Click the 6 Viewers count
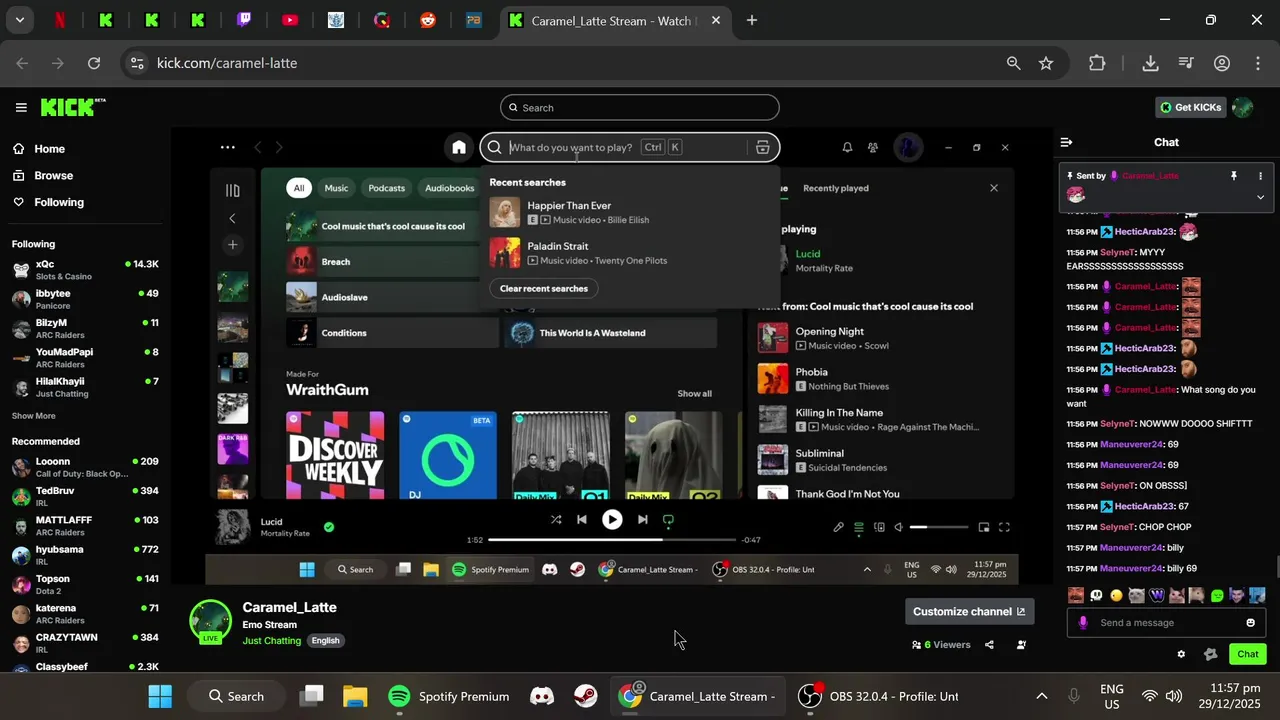1280x720 pixels. coord(941,645)
